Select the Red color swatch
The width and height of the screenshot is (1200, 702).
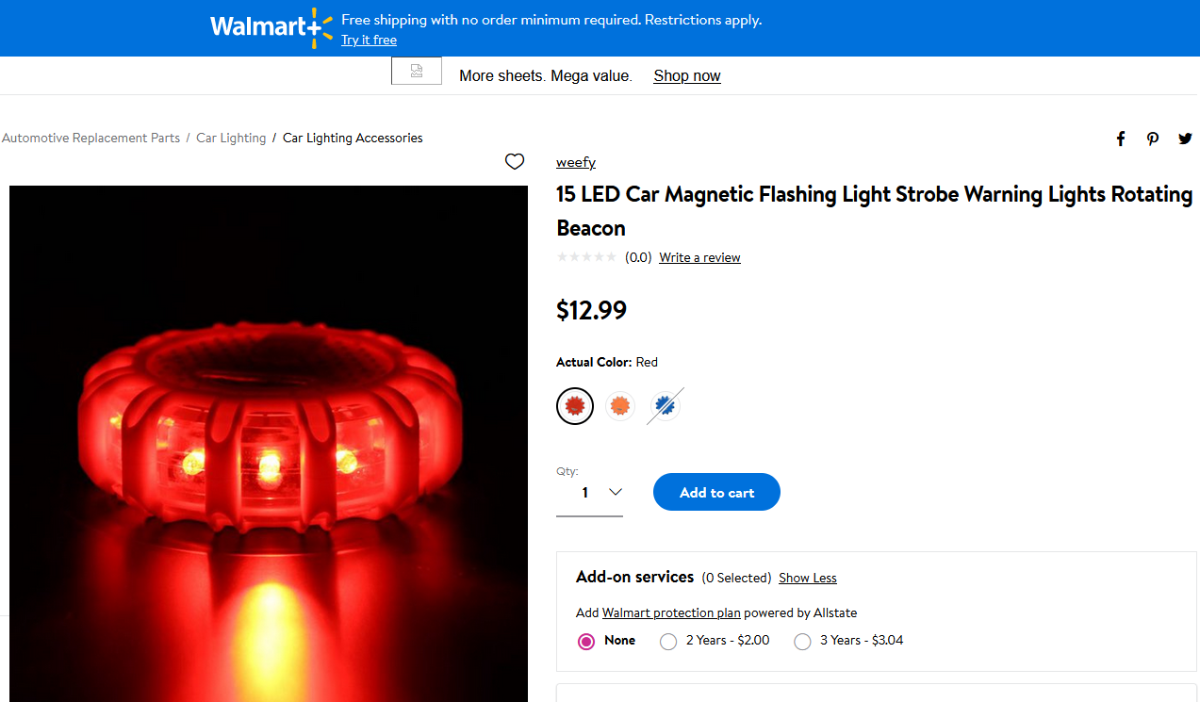(575, 406)
